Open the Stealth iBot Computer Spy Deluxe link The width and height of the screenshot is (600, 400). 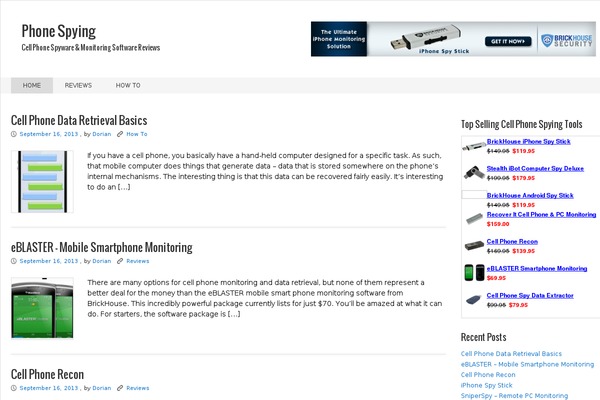tap(535, 168)
